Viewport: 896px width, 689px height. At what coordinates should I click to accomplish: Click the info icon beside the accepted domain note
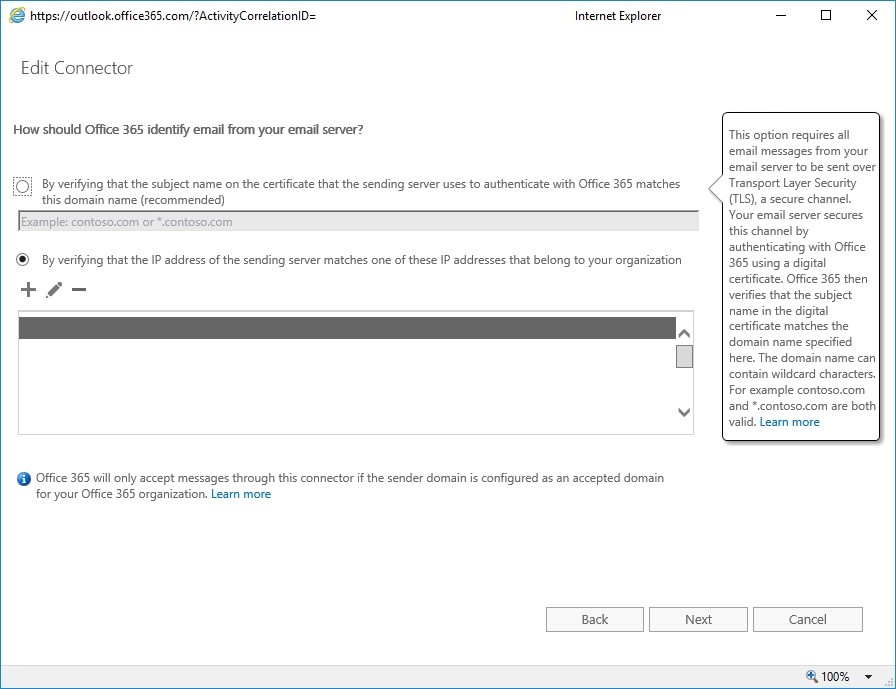point(22,478)
